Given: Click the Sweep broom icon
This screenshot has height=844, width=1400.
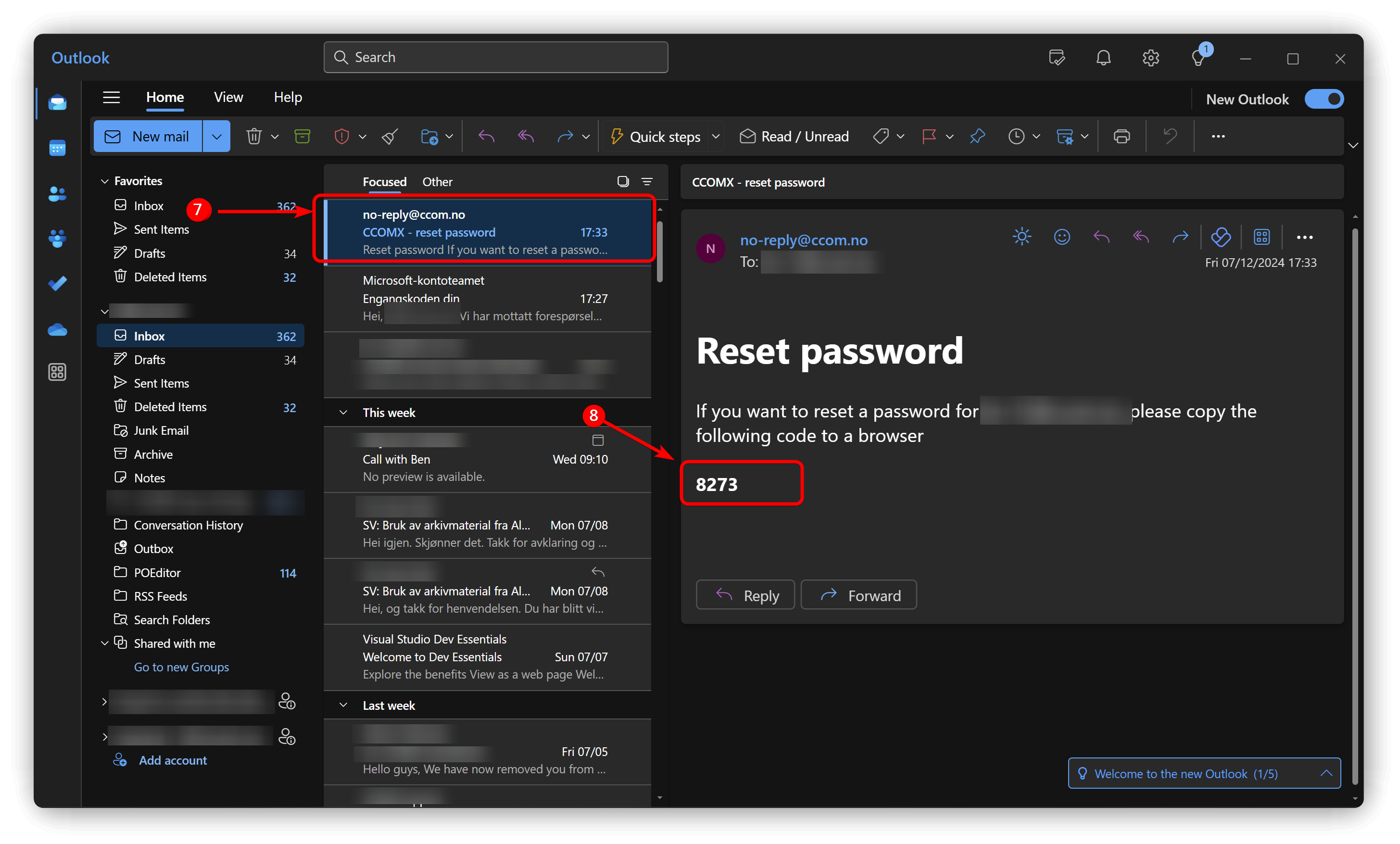Looking at the screenshot, I should pyautogui.click(x=390, y=136).
